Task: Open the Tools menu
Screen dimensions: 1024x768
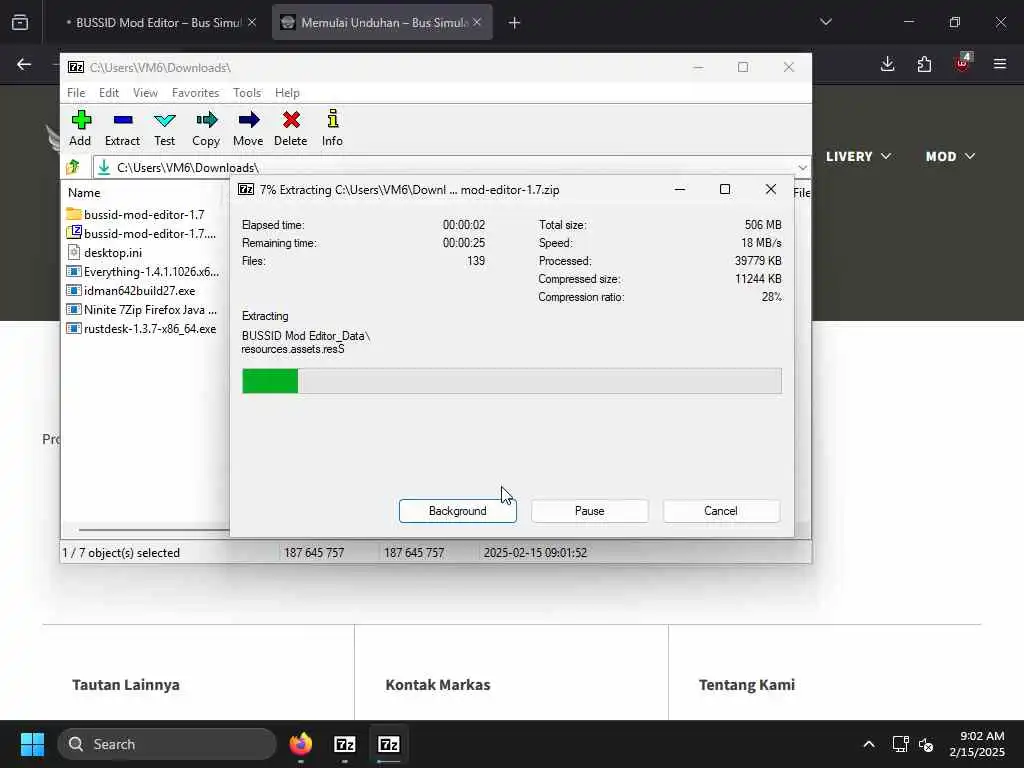Action: point(247,93)
